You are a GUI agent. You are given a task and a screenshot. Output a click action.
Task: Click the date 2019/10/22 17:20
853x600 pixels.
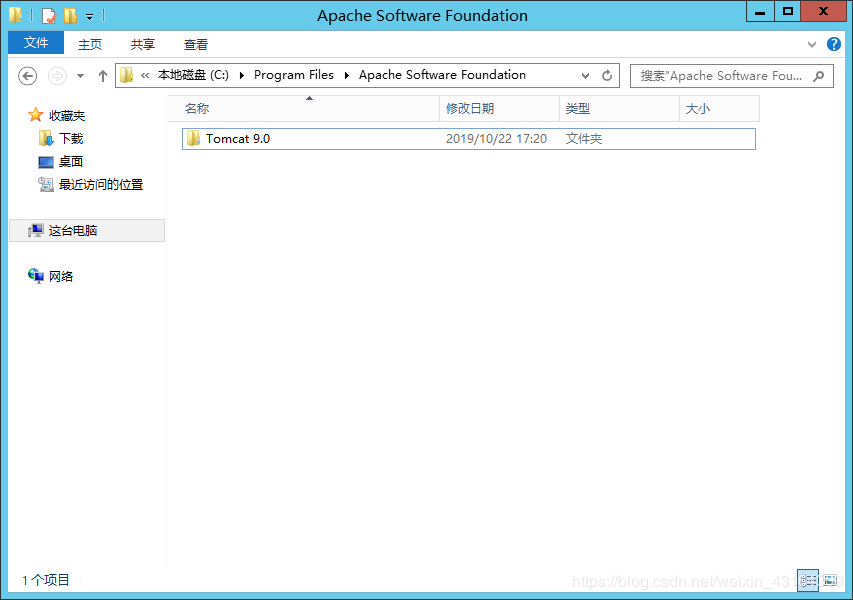tap(496, 139)
